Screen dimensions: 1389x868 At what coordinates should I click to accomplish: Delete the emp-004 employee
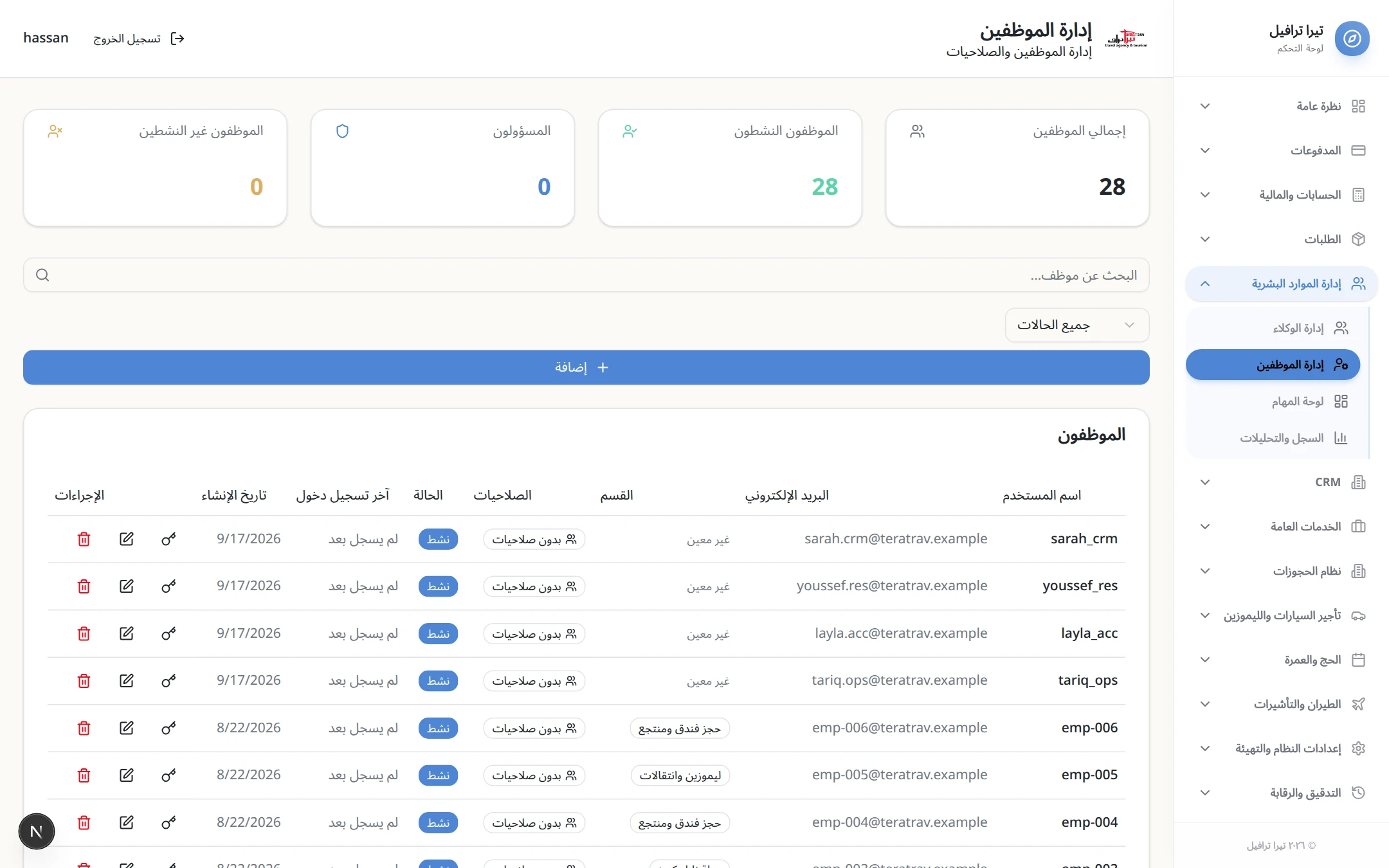point(84,822)
